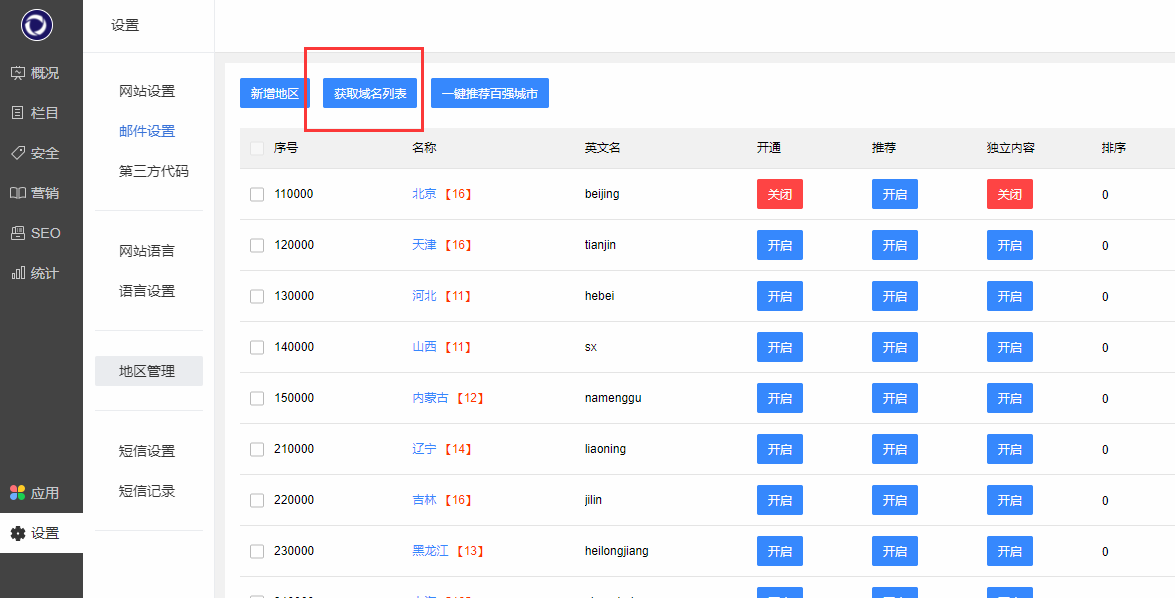Click the English name 'beijing'
Viewport: 1175px width, 598px height.
click(x=602, y=194)
